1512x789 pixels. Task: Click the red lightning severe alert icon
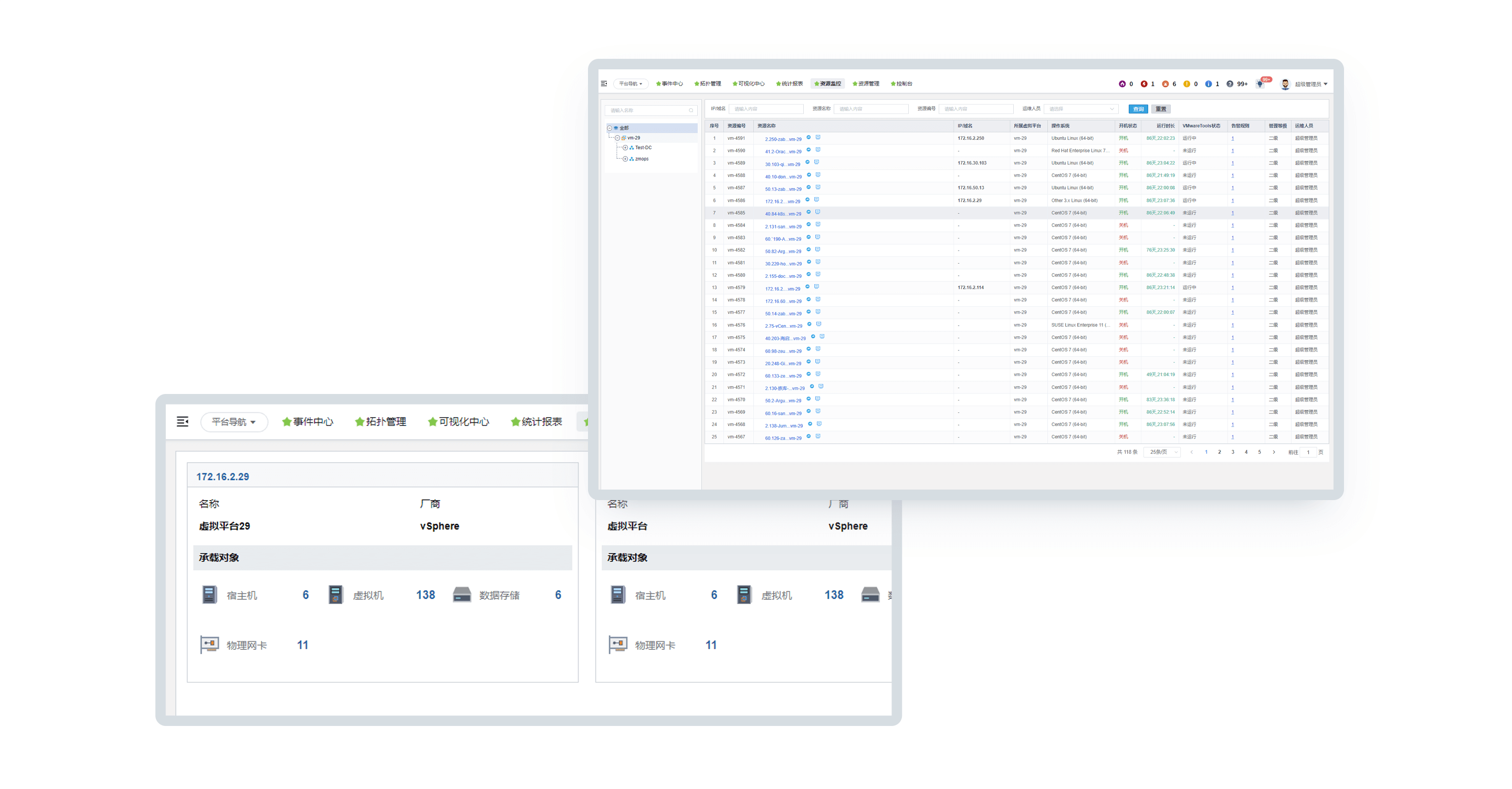tap(1144, 84)
